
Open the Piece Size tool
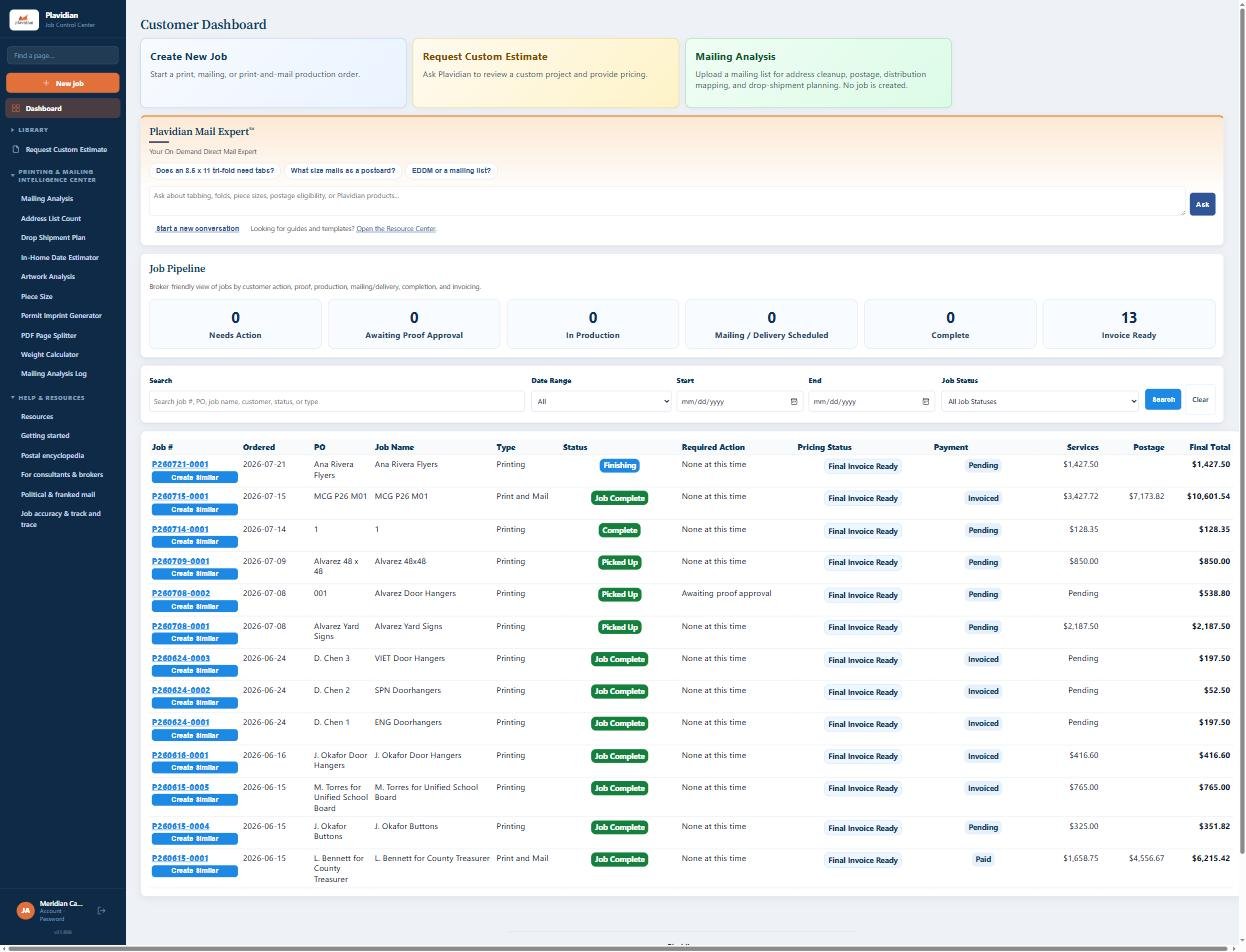(x=37, y=296)
